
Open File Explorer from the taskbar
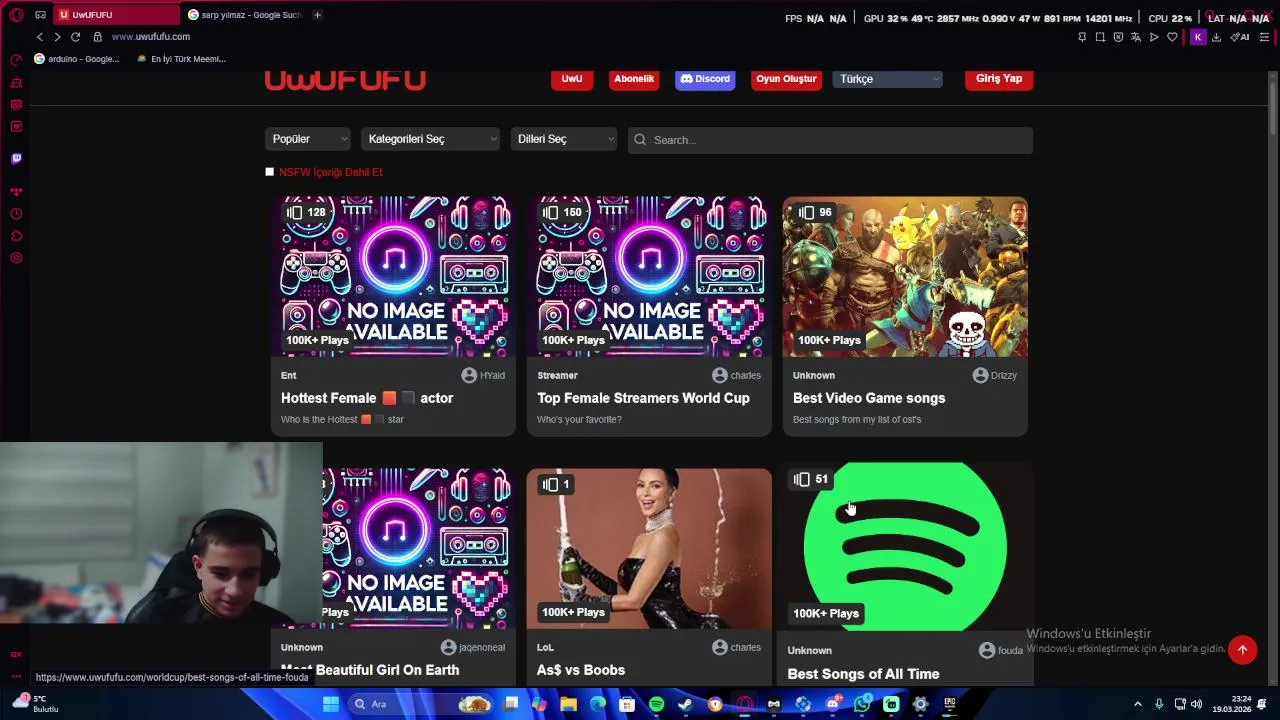click(x=568, y=704)
